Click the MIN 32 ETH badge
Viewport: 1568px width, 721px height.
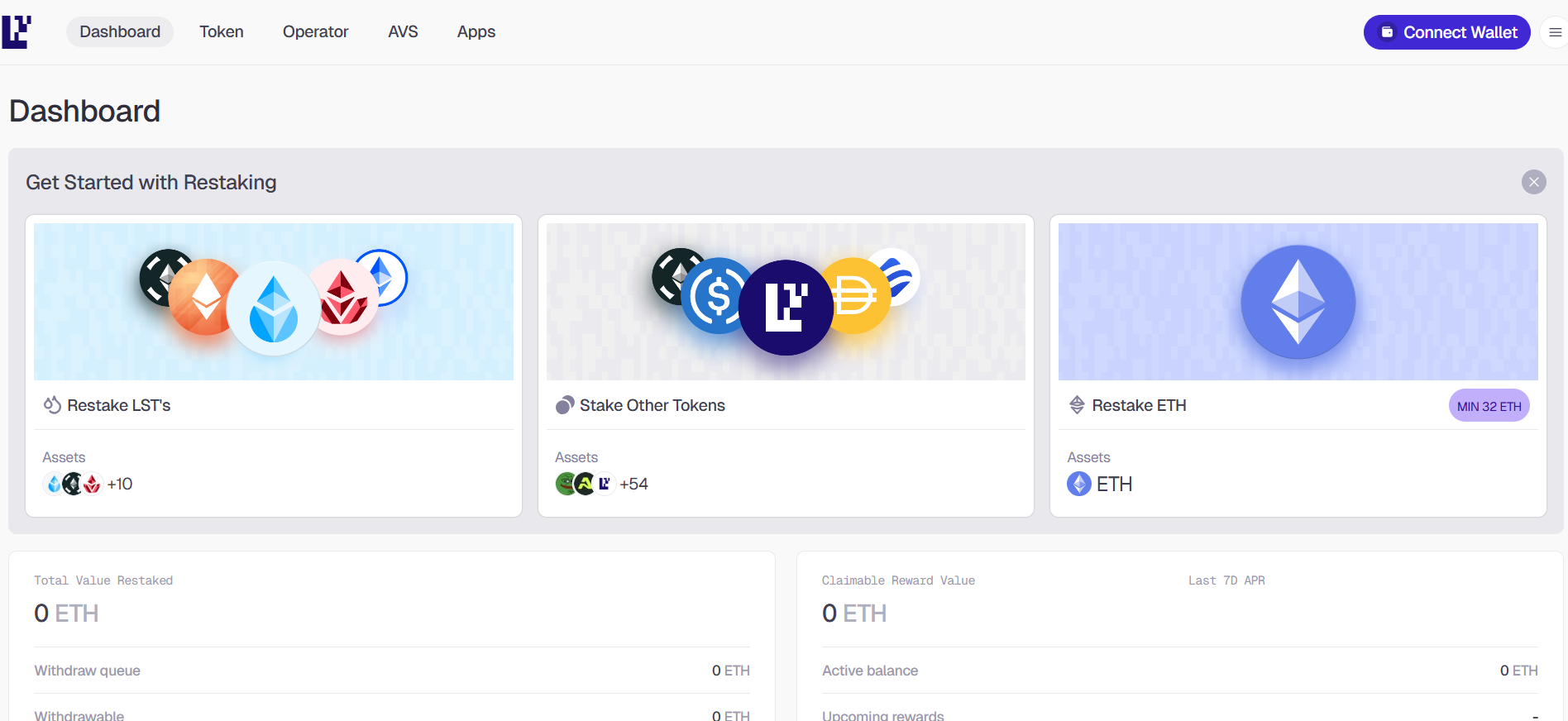(1489, 405)
